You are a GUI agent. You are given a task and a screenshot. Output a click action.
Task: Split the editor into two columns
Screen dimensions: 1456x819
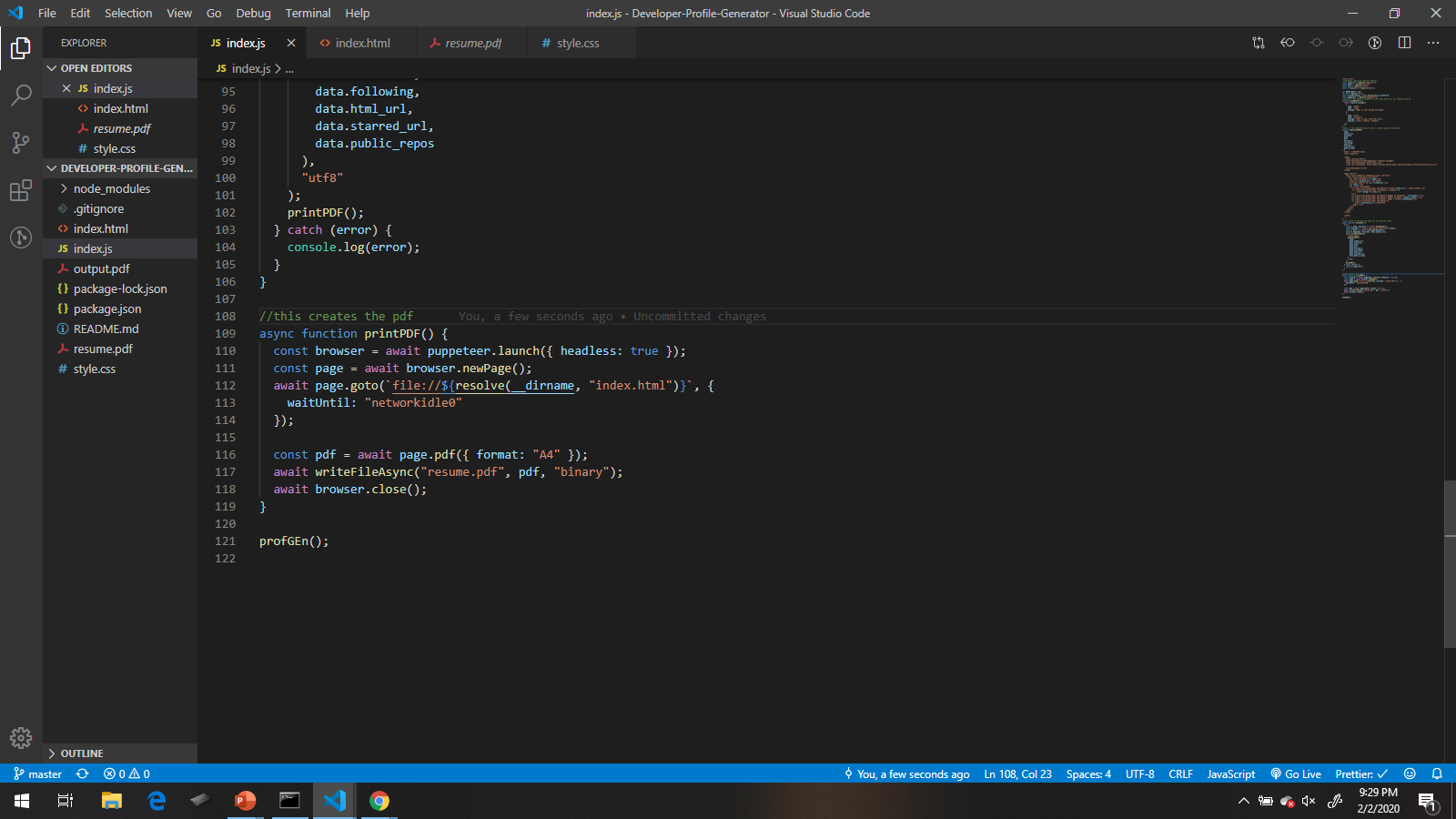click(1404, 43)
